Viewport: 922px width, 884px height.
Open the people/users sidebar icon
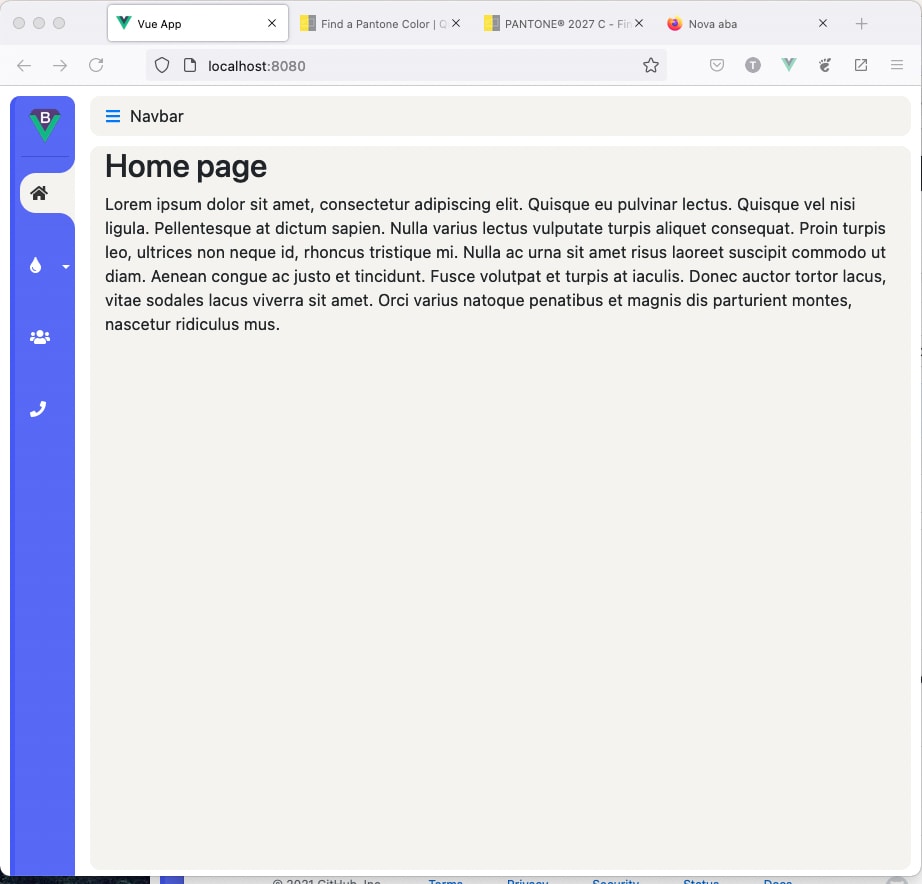39,337
